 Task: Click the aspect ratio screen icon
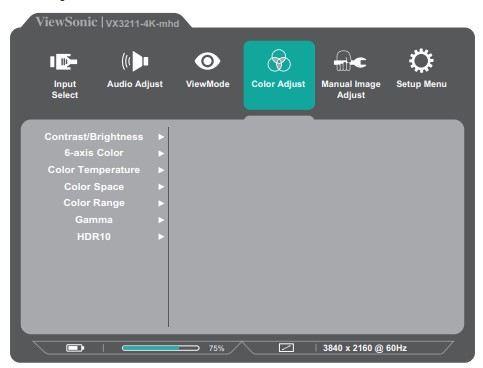tap(286, 348)
